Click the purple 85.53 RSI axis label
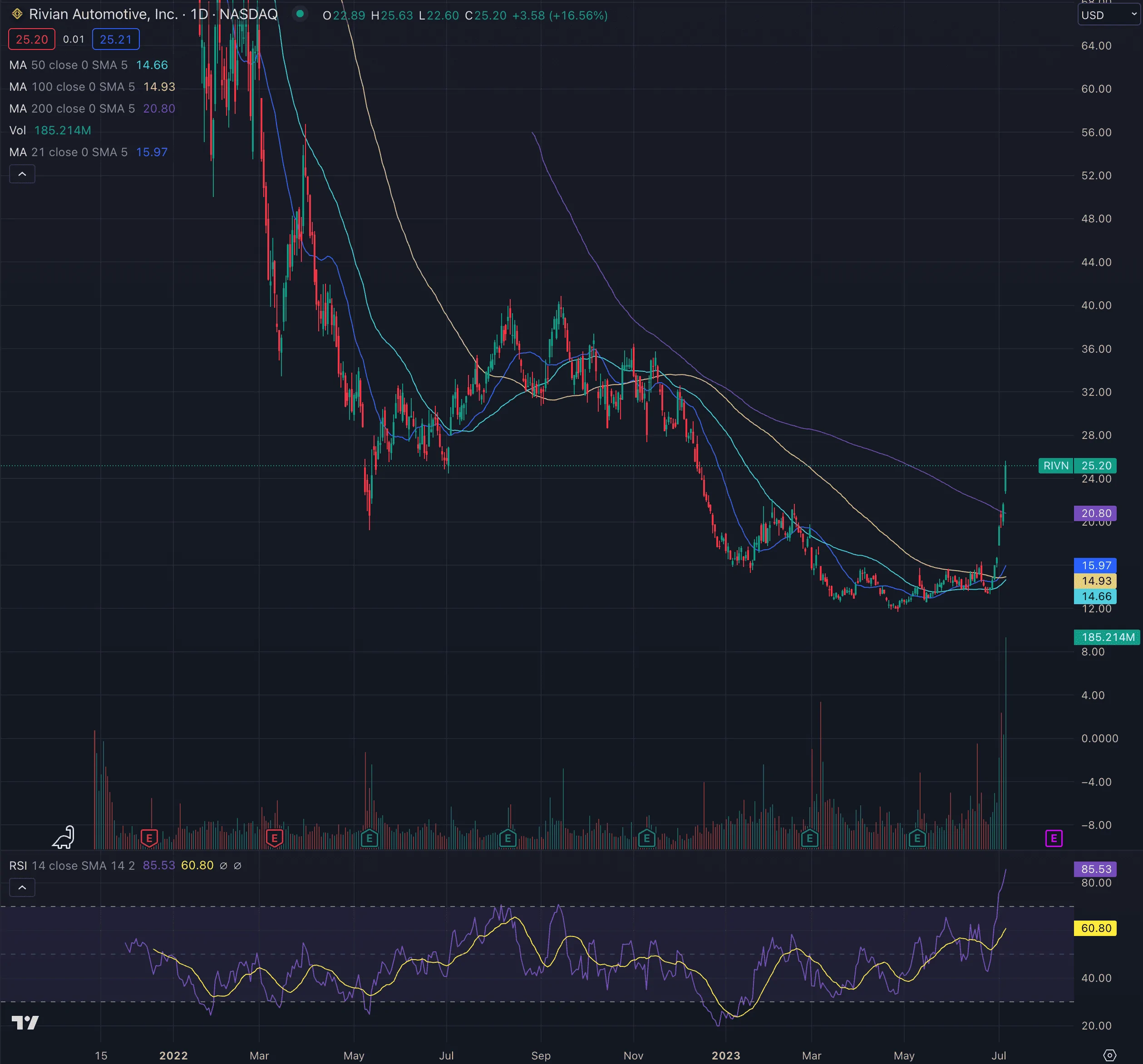 coord(1095,868)
